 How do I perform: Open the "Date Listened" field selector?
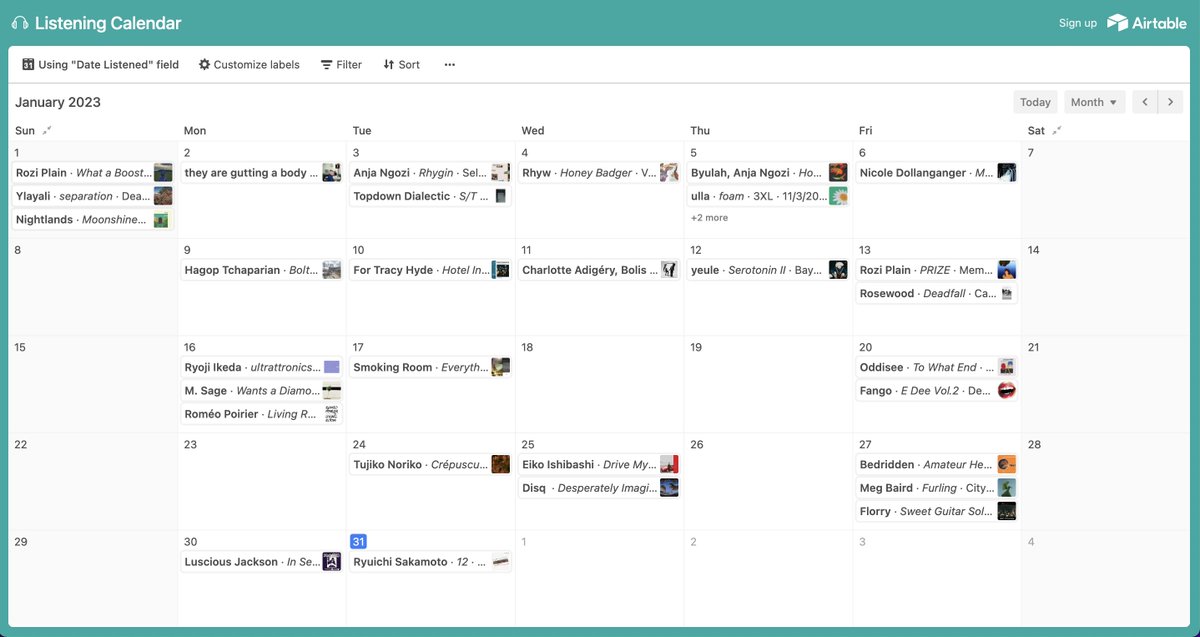(100, 64)
